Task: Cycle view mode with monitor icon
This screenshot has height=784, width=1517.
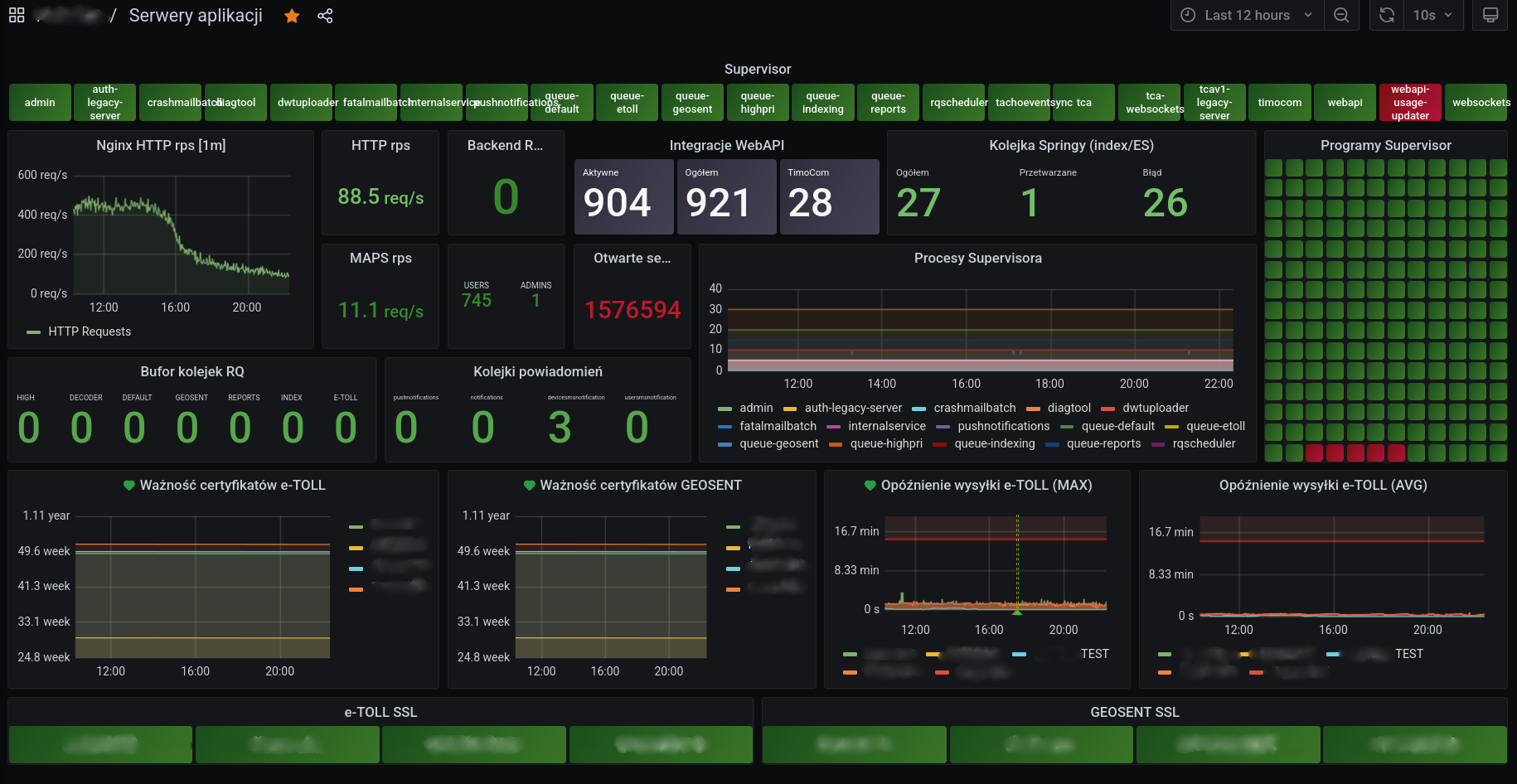Action: (1490, 15)
